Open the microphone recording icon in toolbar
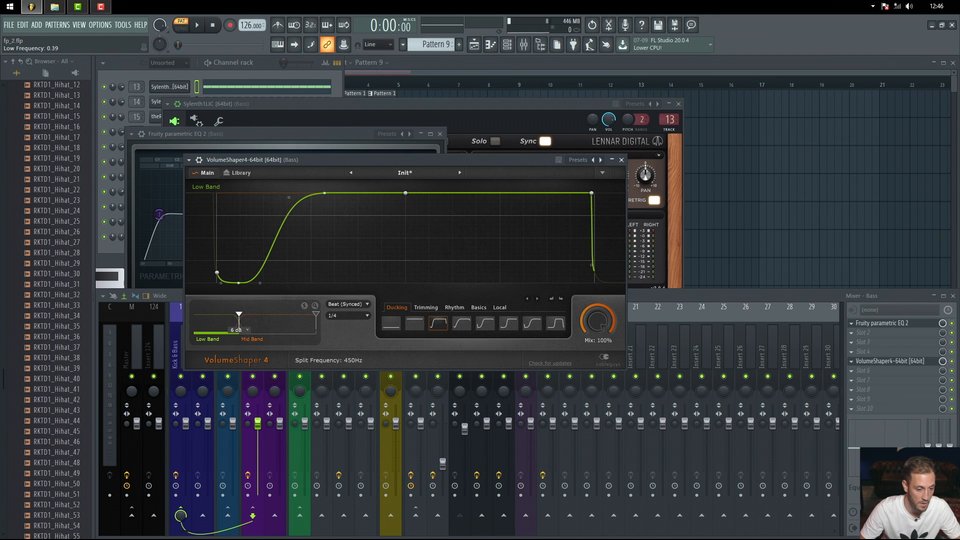The image size is (960, 540). 624,25
